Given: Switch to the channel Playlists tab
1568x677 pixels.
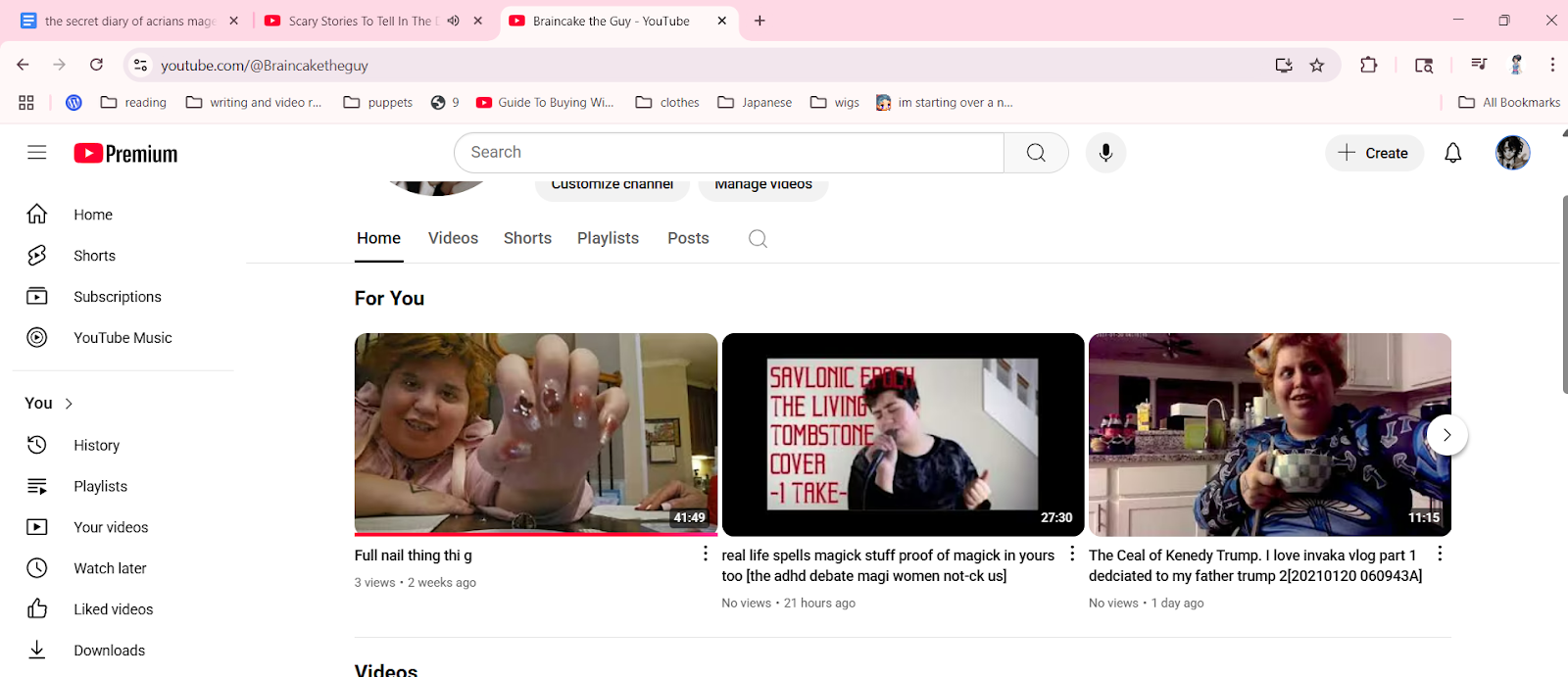Looking at the screenshot, I should [x=608, y=238].
